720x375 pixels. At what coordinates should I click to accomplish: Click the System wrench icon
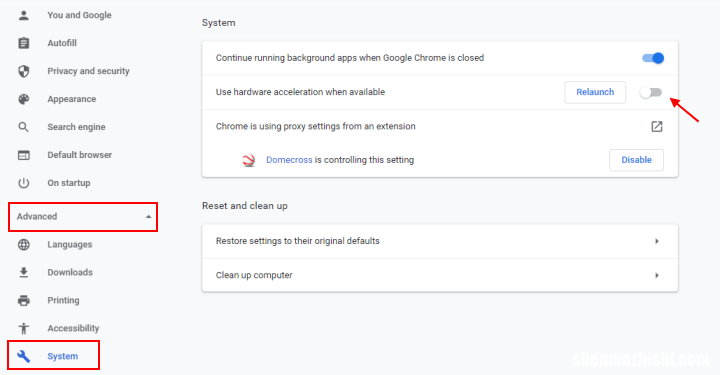click(23, 356)
